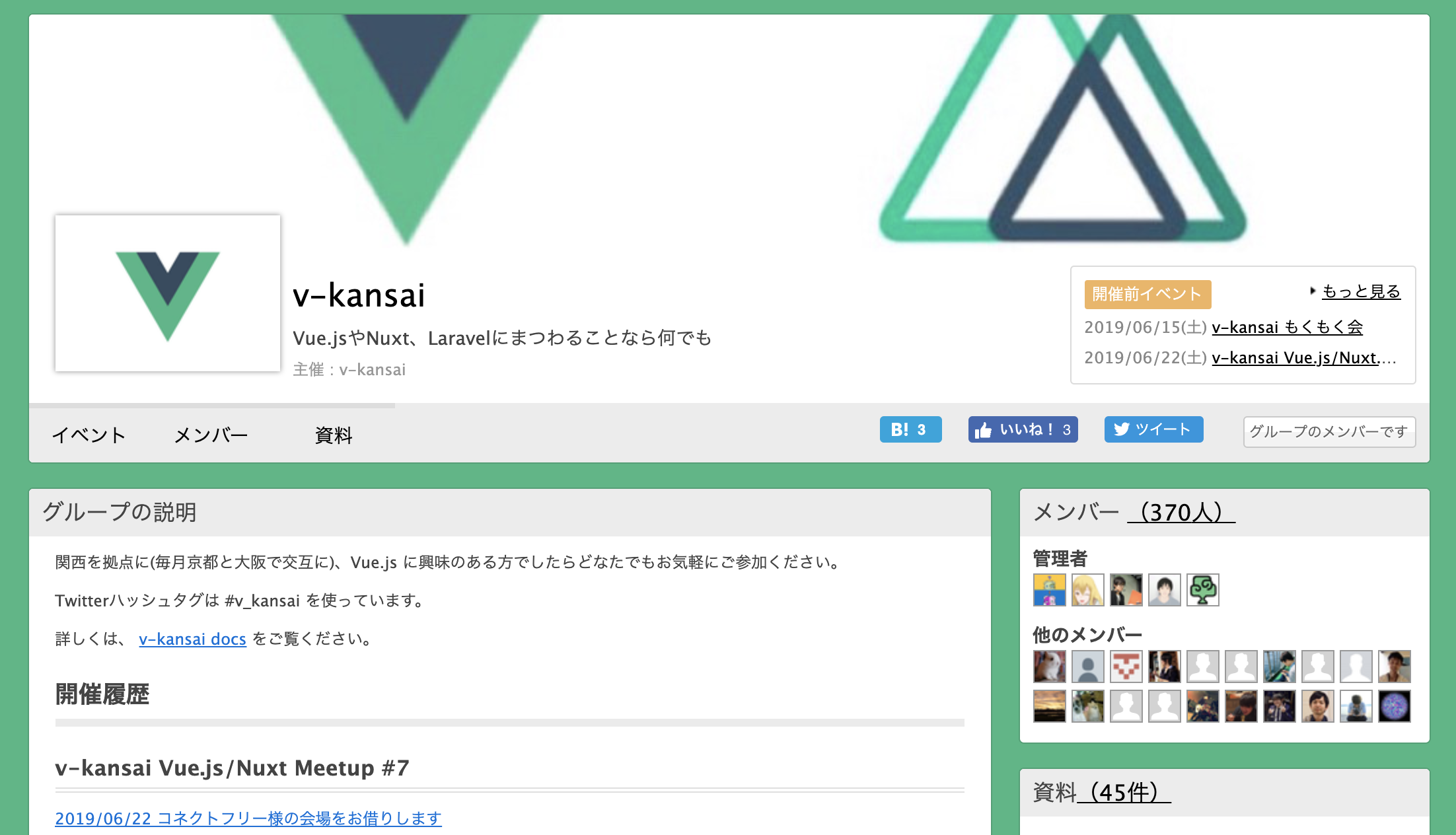Screen dimensions: 1456x835
Task: Switch to the メンバー tab
Action: coord(211,435)
